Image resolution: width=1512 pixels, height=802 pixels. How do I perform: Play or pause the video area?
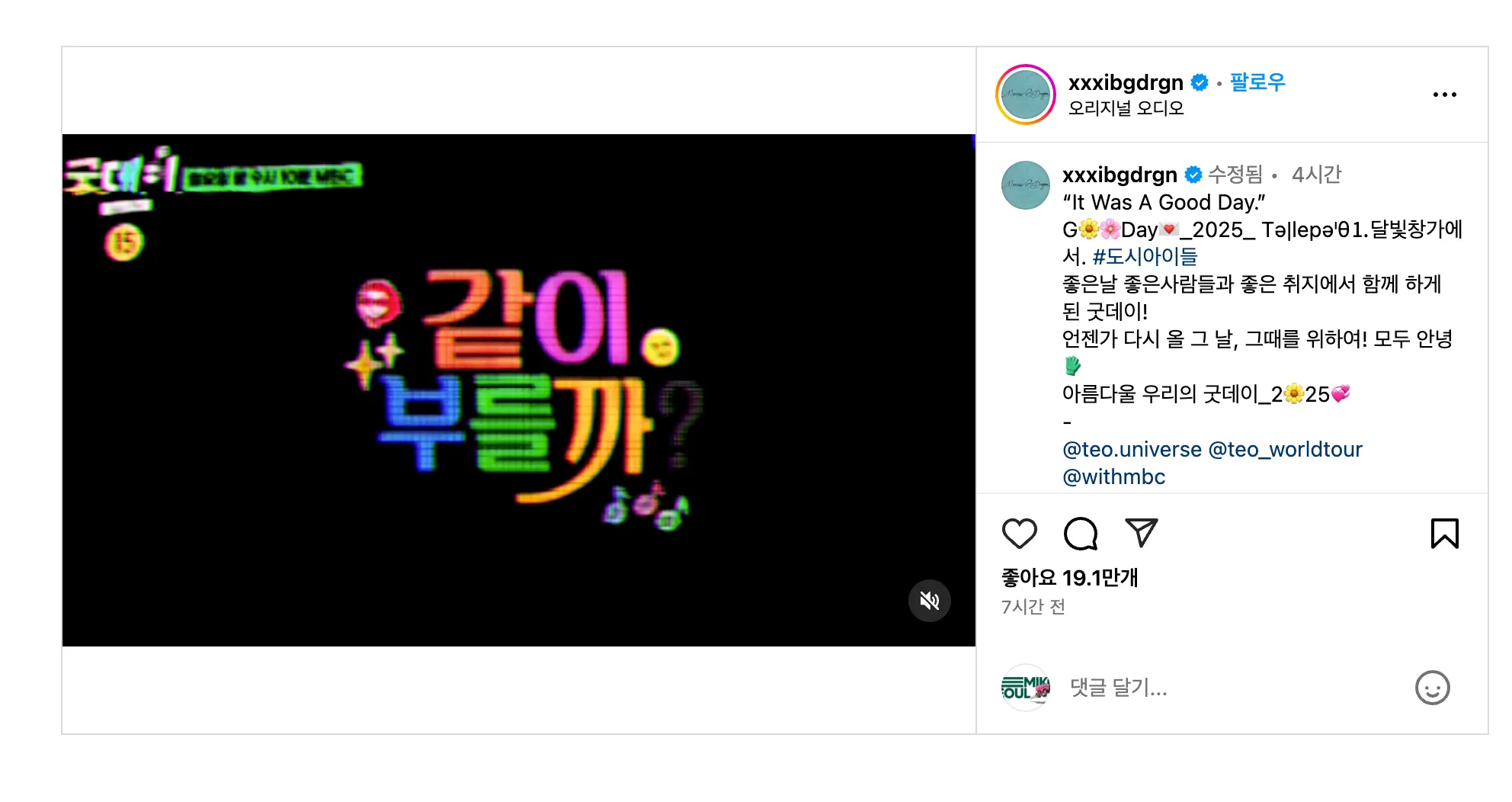click(x=518, y=390)
